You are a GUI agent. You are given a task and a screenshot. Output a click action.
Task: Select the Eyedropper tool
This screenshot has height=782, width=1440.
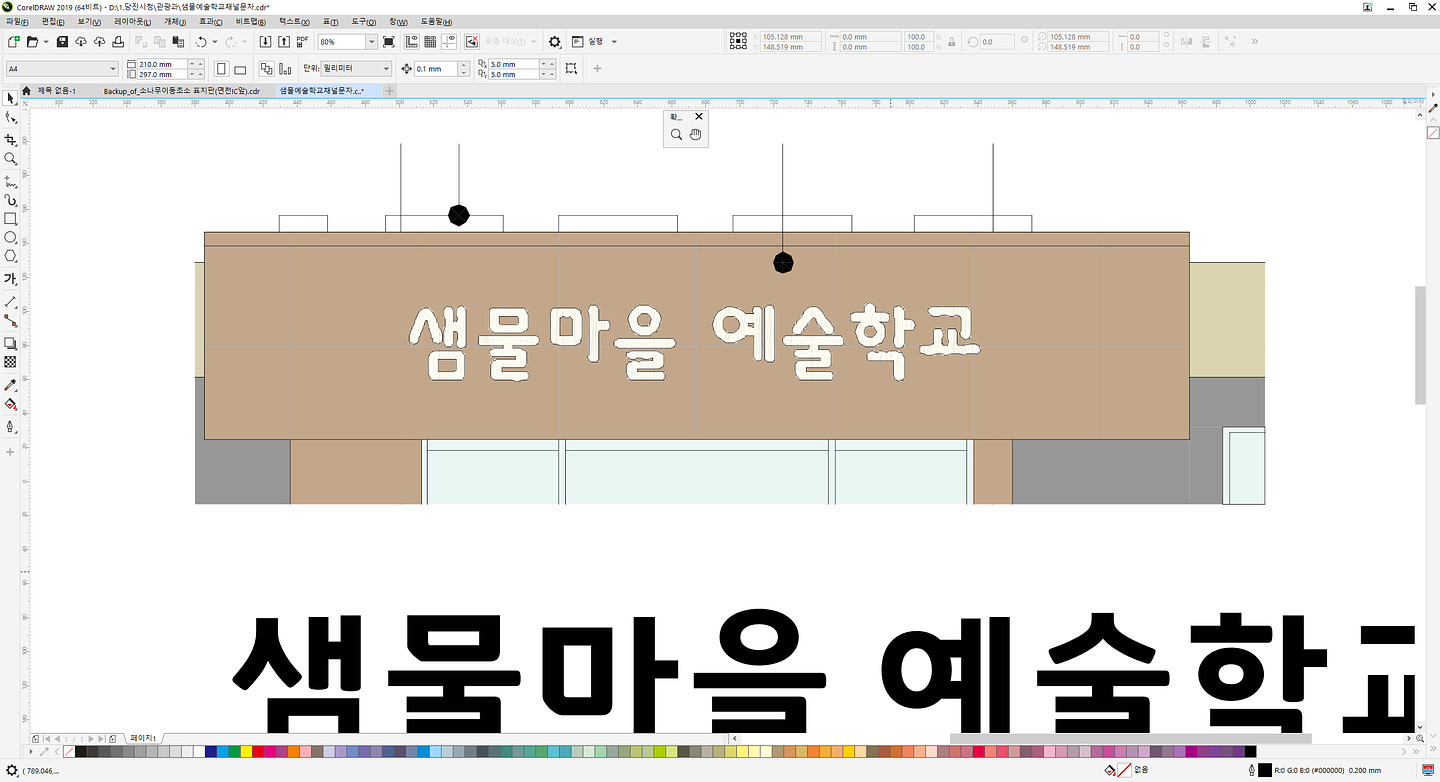click(x=10, y=385)
